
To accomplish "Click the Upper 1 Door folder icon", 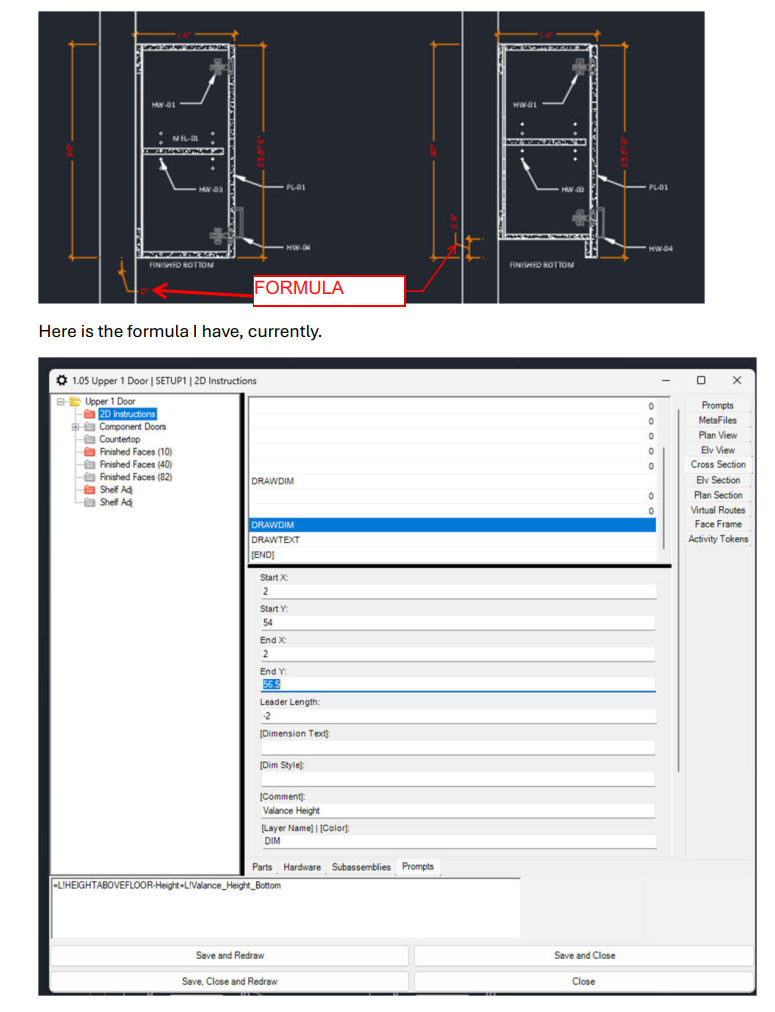I will pos(75,401).
